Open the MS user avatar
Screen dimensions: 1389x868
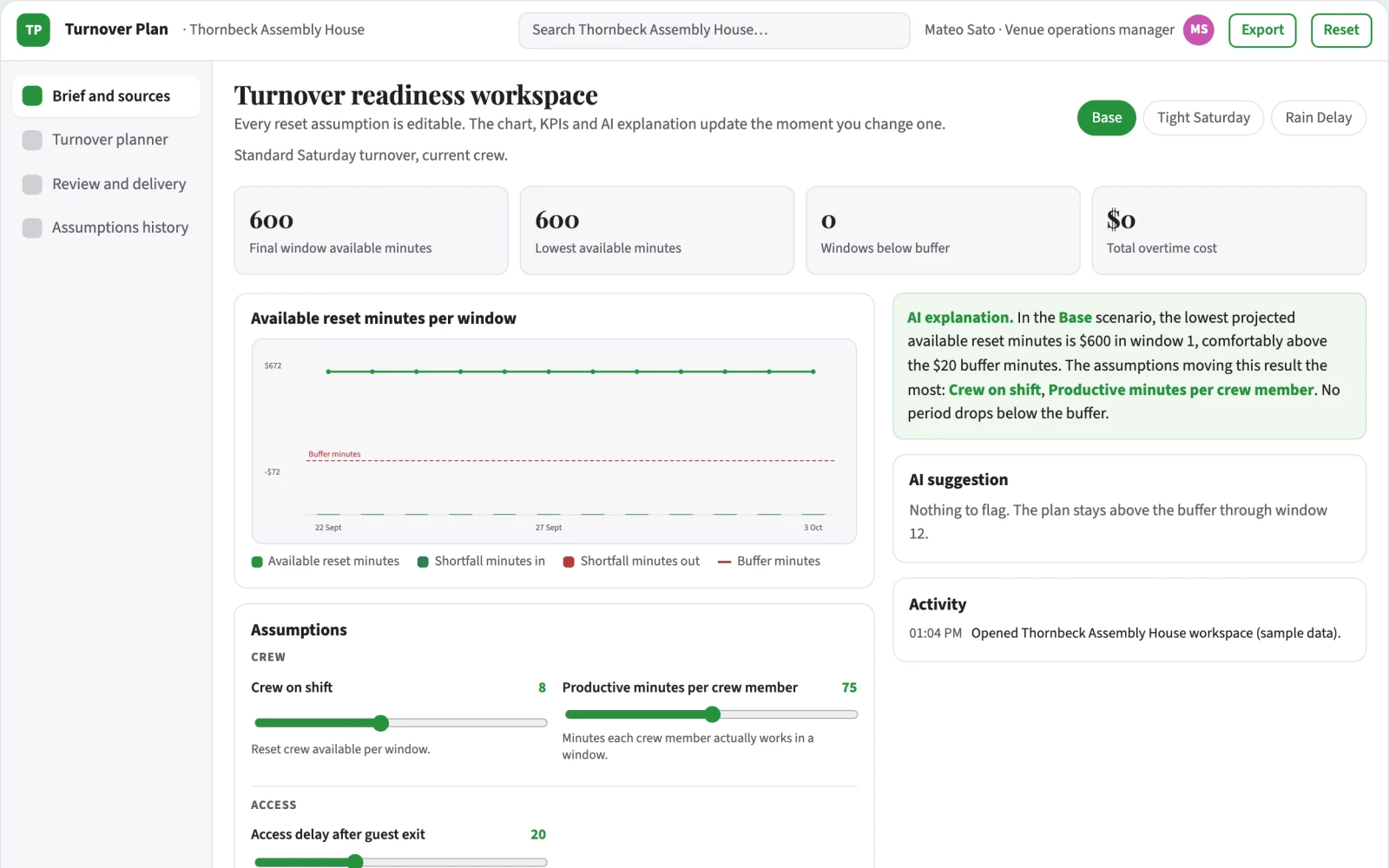click(x=1199, y=30)
